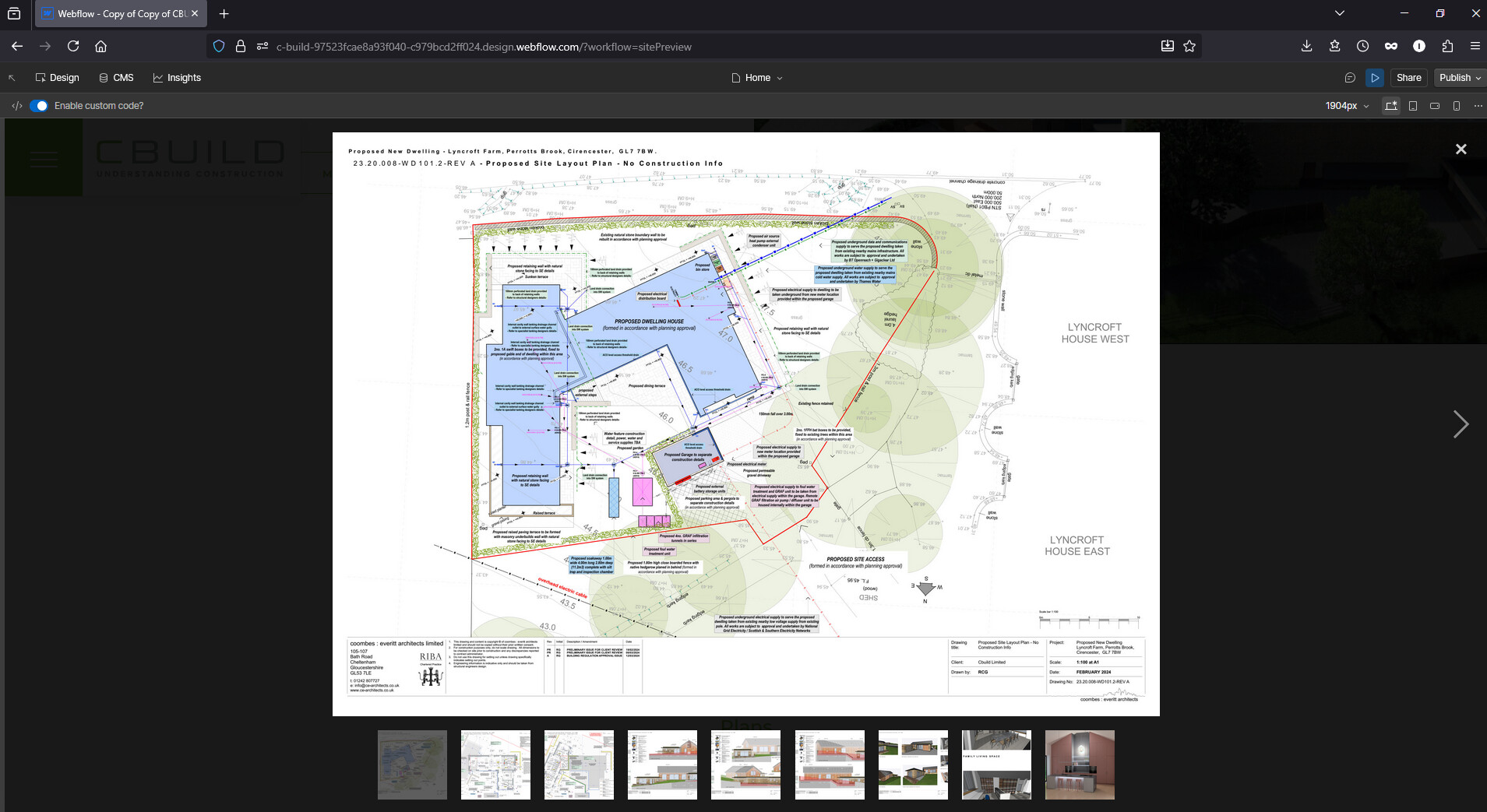This screenshot has height=812, width=1487.
Task: Go forward one page in history
Action: (45, 46)
